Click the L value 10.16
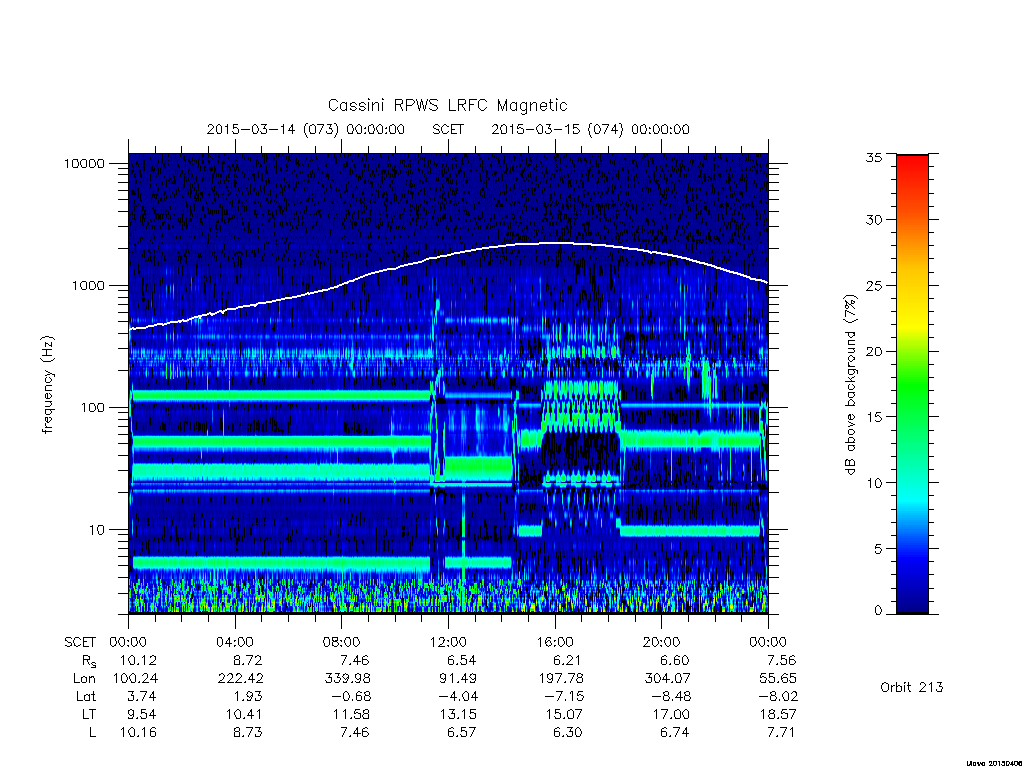This screenshot has height=768, width=1024. coord(138,733)
